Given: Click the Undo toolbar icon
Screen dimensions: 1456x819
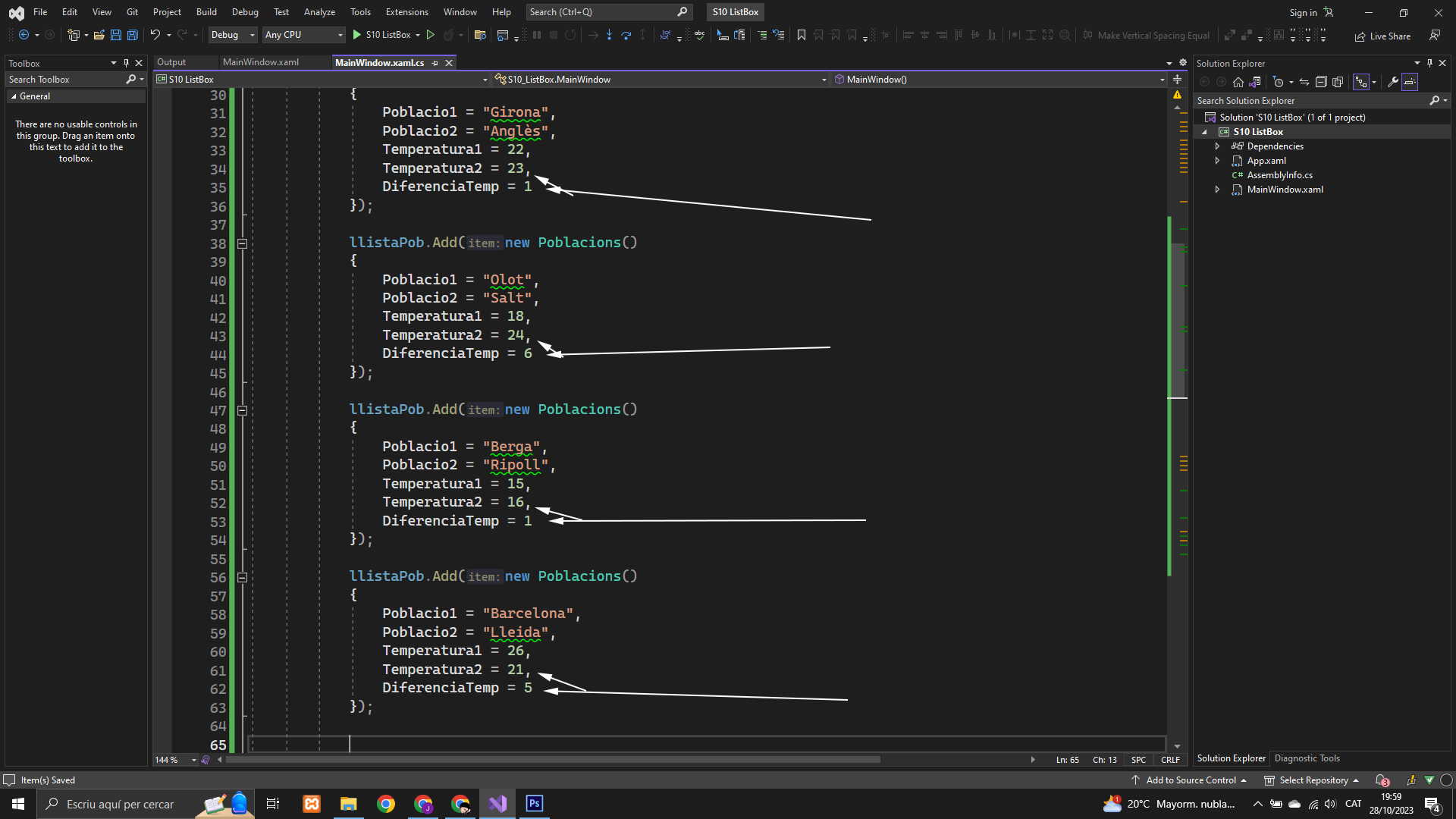Looking at the screenshot, I should point(155,35).
